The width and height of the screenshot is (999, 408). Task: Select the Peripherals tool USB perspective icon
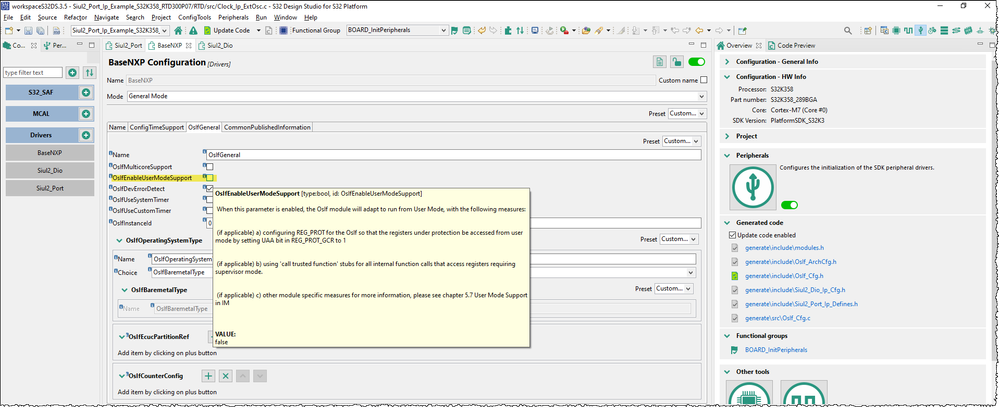[920, 30]
